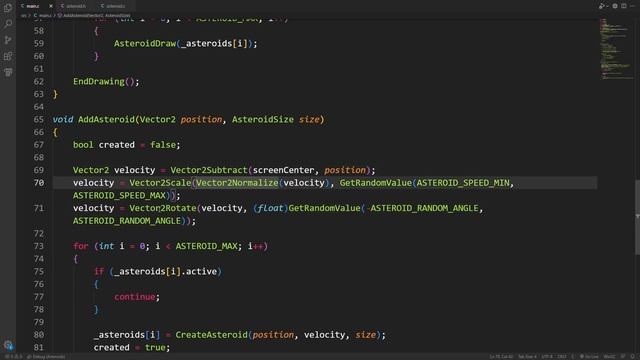Viewport: 640px width, 360px height.
Task: Click the problems count in status bar
Action: (x=13, y=357)
